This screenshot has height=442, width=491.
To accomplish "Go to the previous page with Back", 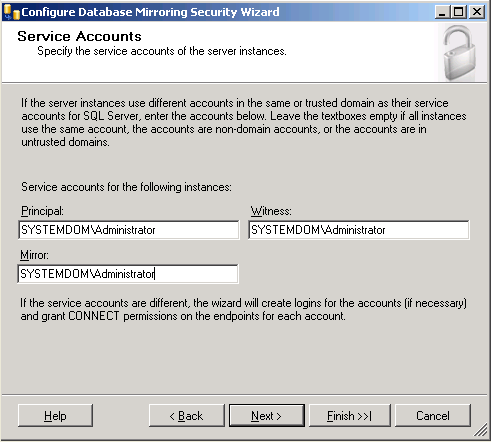I will click(x=187, y=416).
